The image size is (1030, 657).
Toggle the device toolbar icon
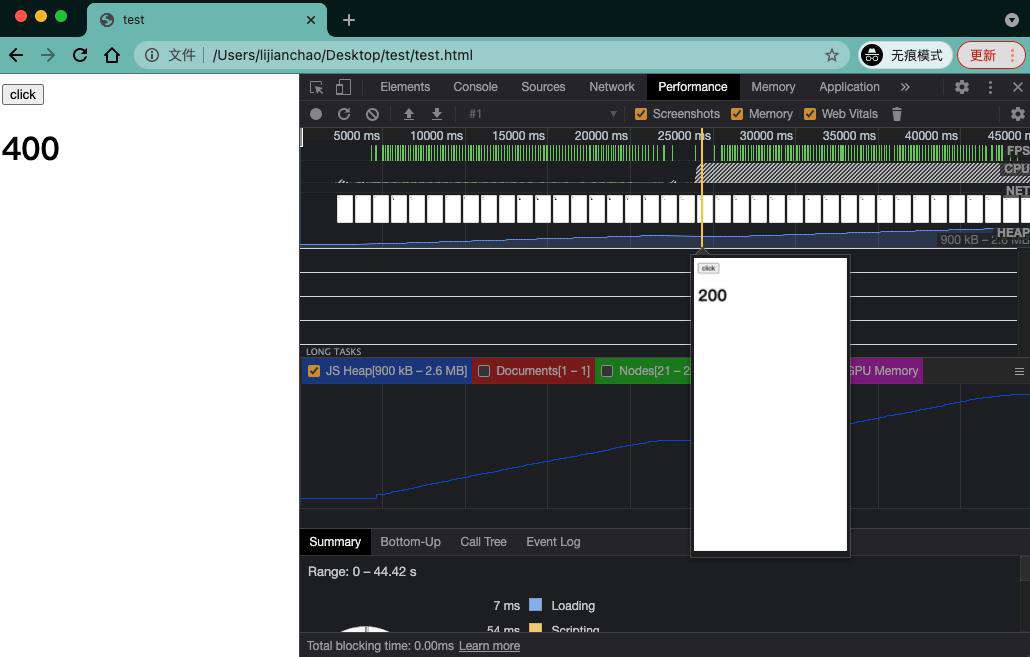pos(343,87)
